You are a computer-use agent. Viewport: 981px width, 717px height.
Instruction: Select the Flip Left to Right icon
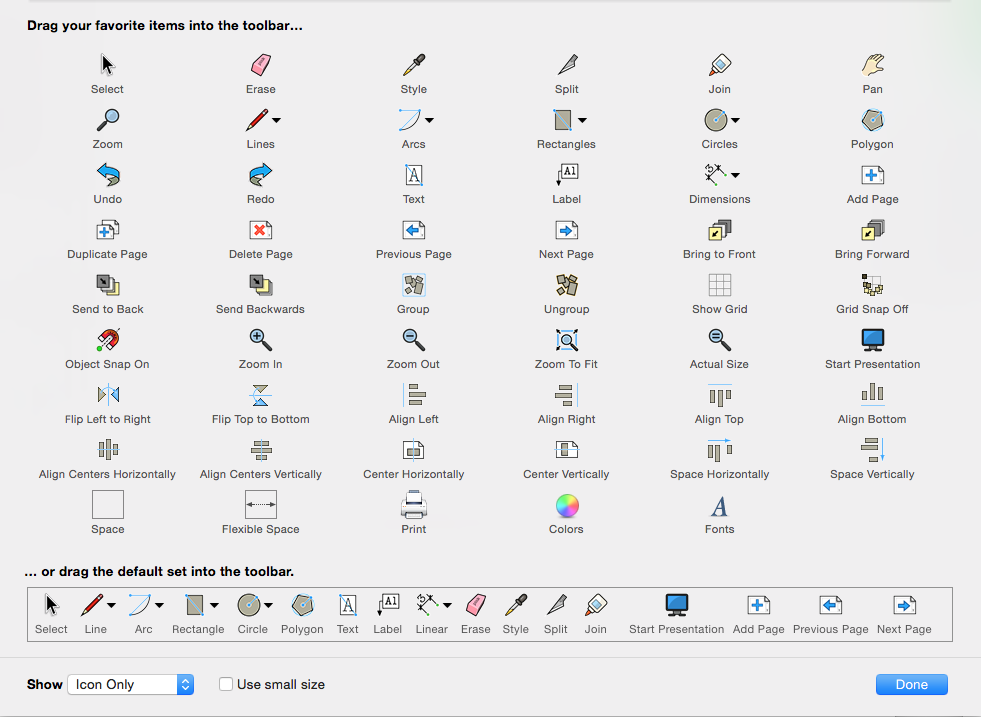click(108, 395)
